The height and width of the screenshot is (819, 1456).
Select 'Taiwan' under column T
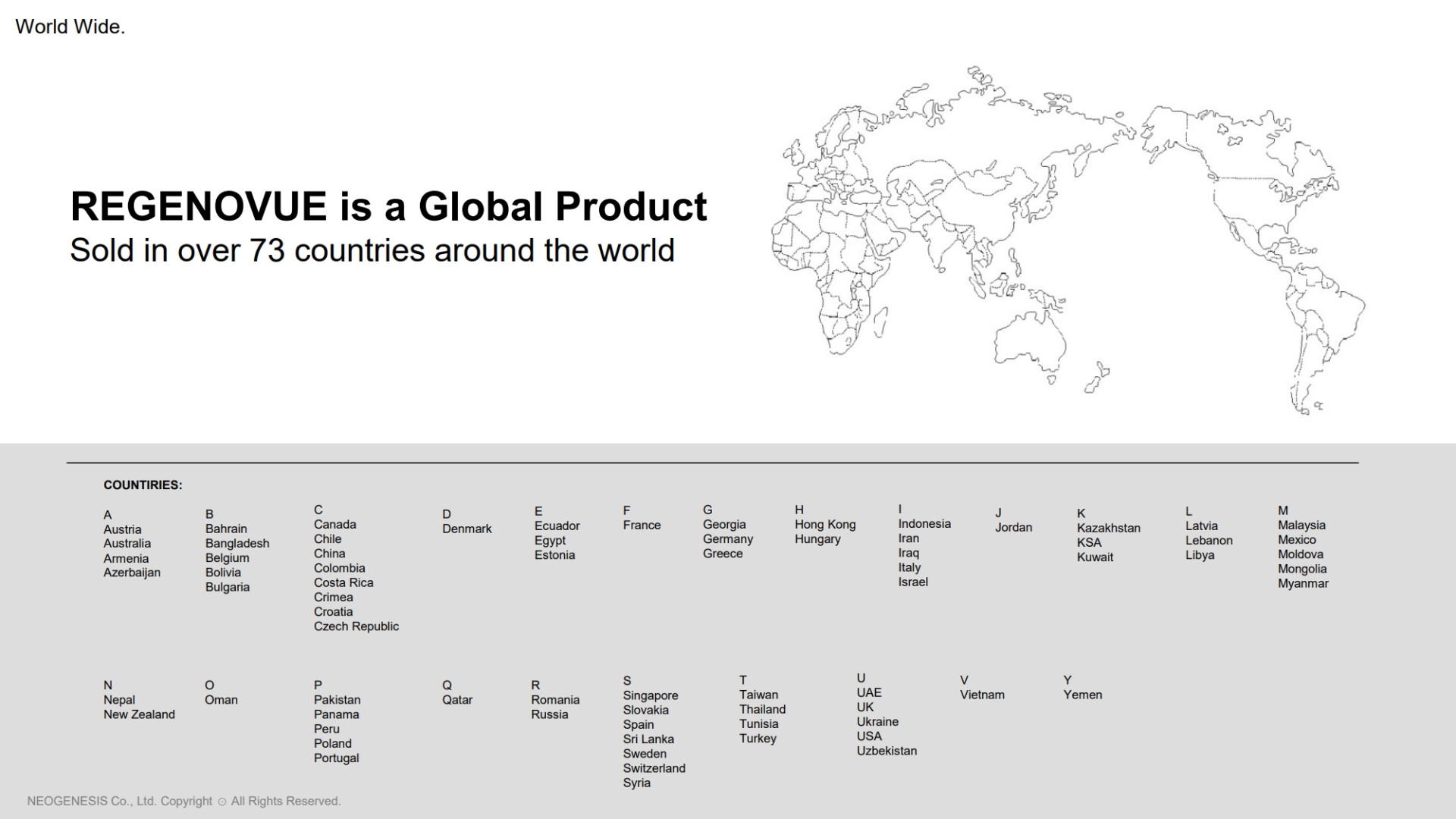click(x=759, y=695)
